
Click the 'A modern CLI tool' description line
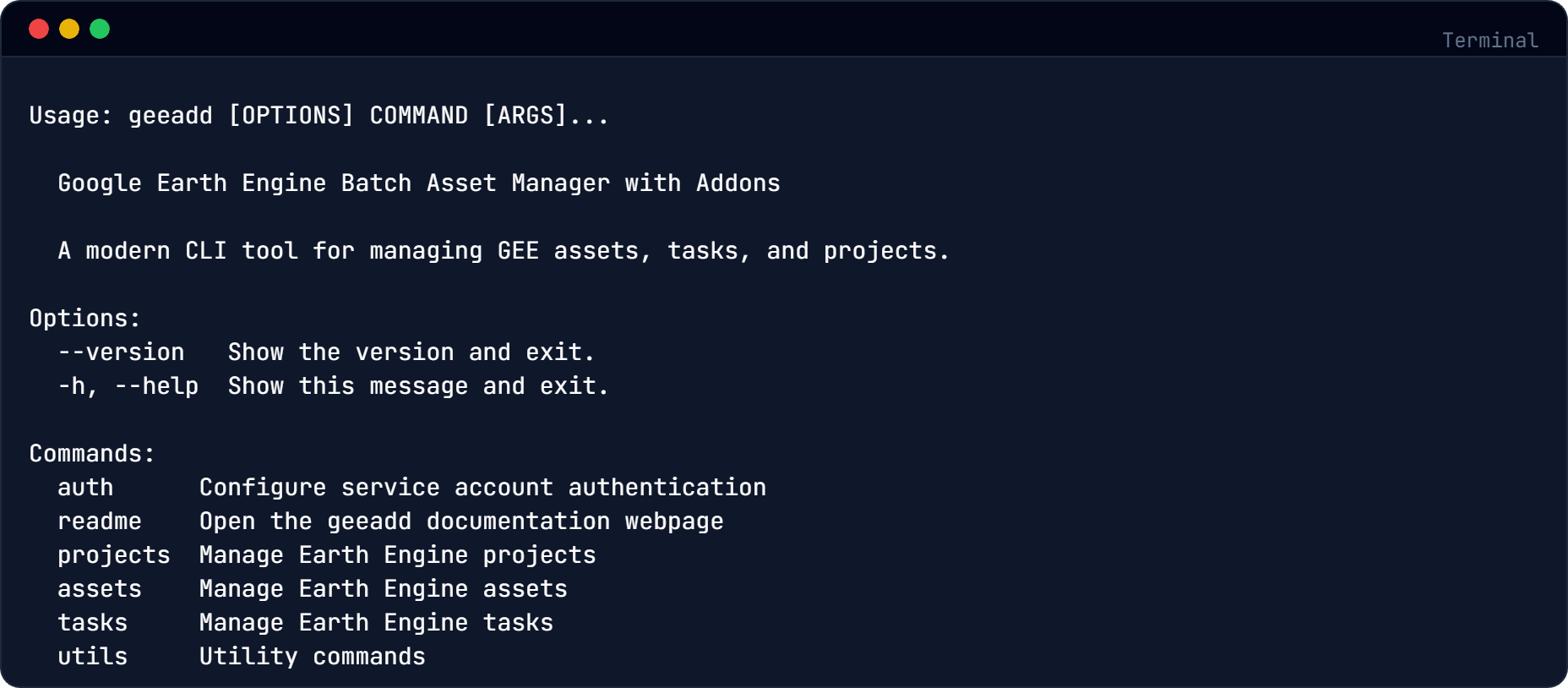(x=504, y=251)
